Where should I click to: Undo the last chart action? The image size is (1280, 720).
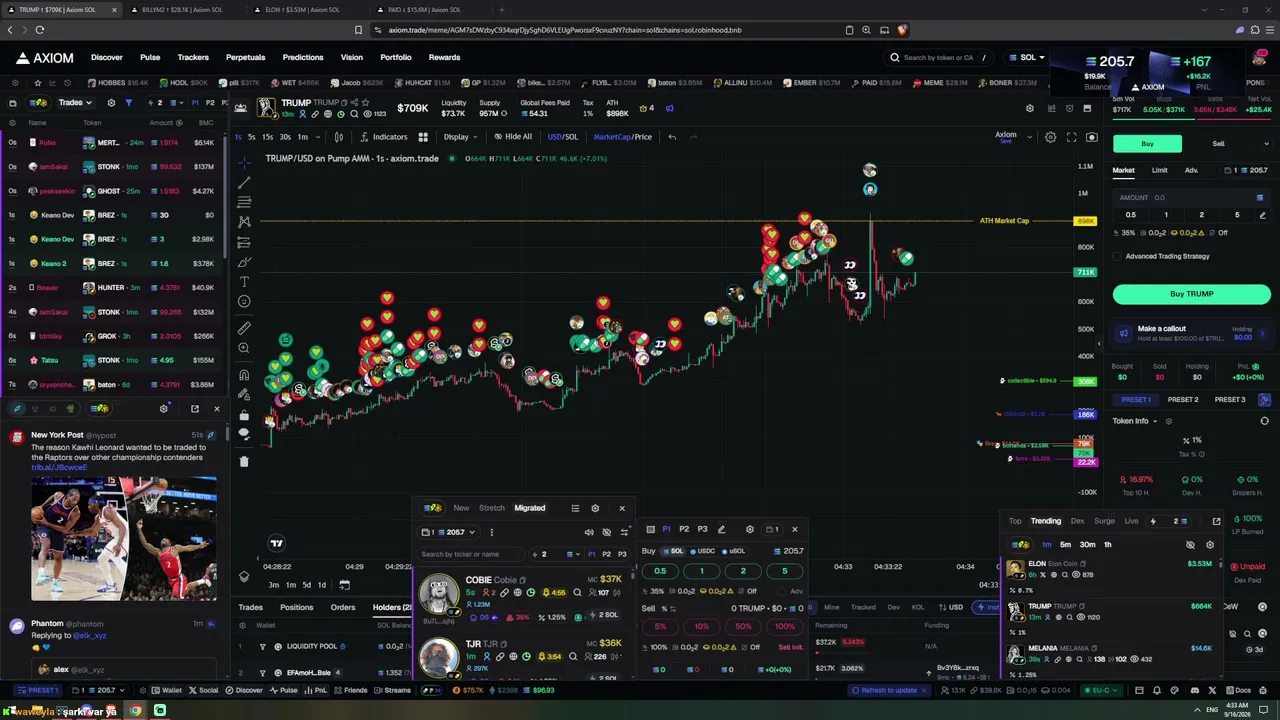click(x=672, y=137)
